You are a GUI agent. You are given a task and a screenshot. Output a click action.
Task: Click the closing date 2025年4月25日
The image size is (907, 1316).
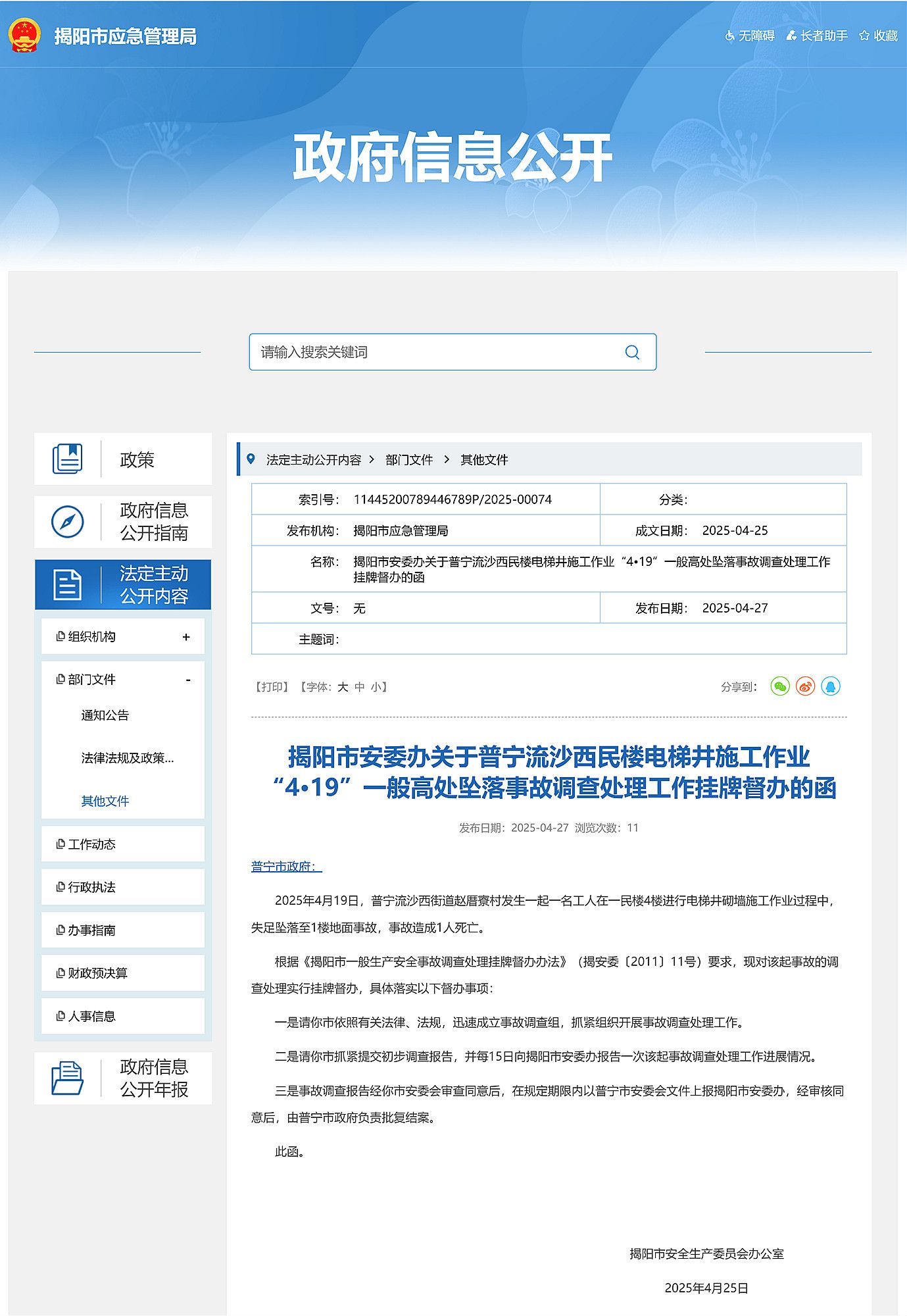[x=706, y=1288]
